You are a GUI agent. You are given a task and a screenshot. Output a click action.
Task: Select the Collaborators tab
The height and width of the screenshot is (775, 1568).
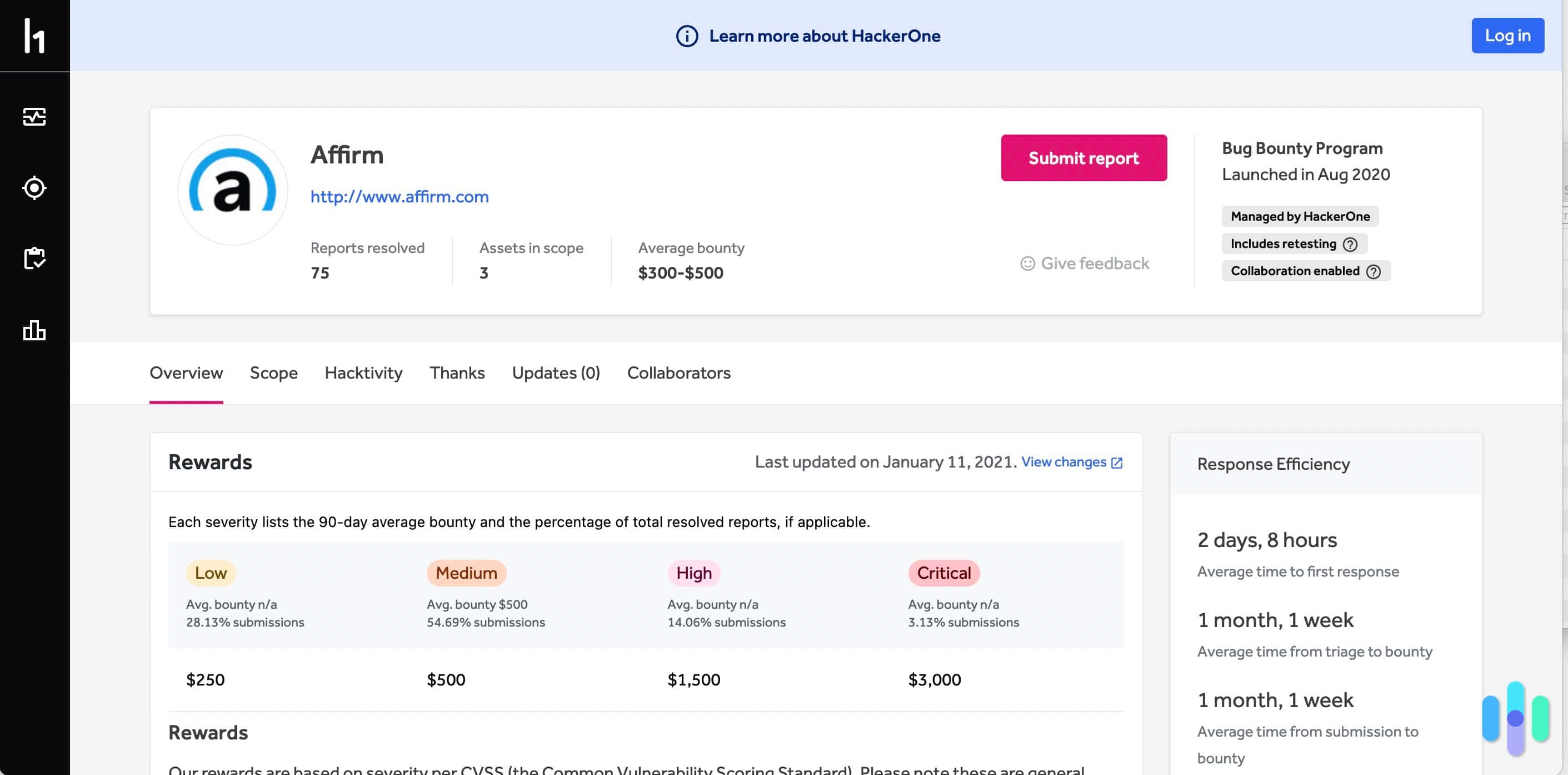(x=678, y=373)
